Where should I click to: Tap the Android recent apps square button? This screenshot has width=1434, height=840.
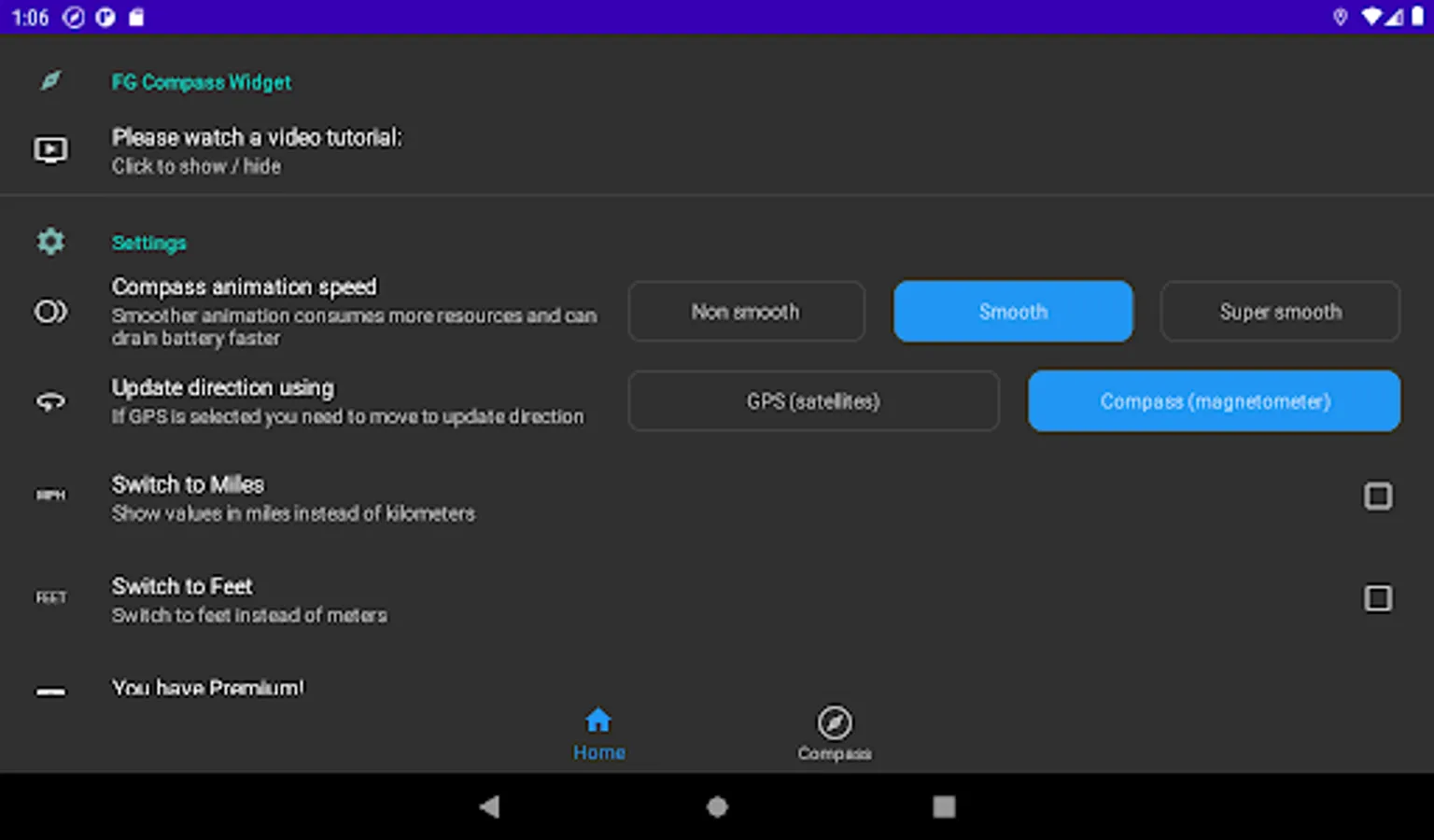[944, 806]
